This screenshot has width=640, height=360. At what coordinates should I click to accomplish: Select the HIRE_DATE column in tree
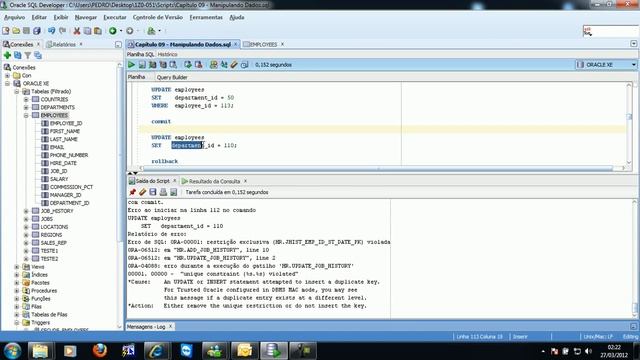tap(63, 163)
